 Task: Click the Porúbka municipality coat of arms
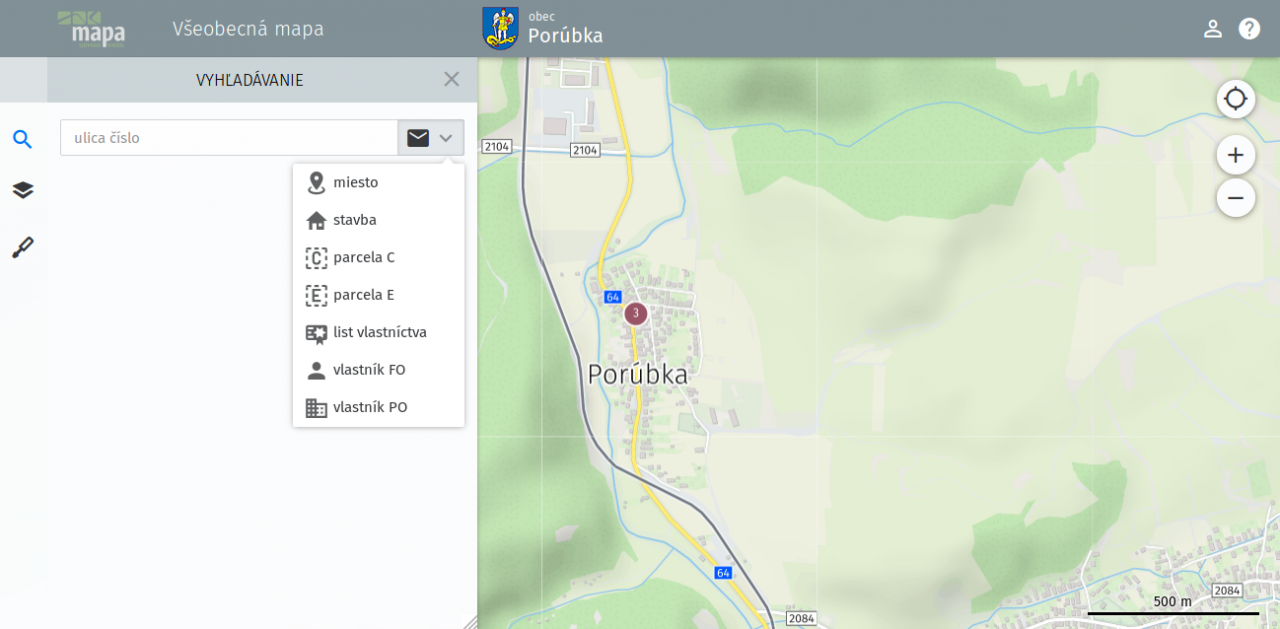point(500,28)
